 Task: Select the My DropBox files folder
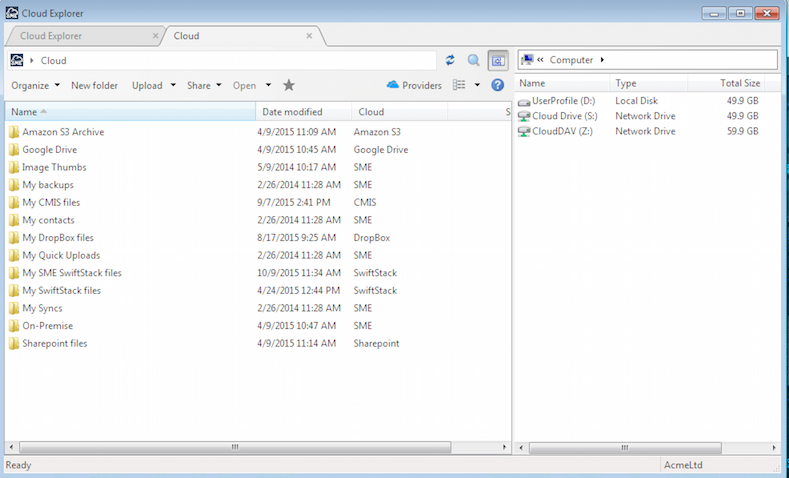[57, 238]
